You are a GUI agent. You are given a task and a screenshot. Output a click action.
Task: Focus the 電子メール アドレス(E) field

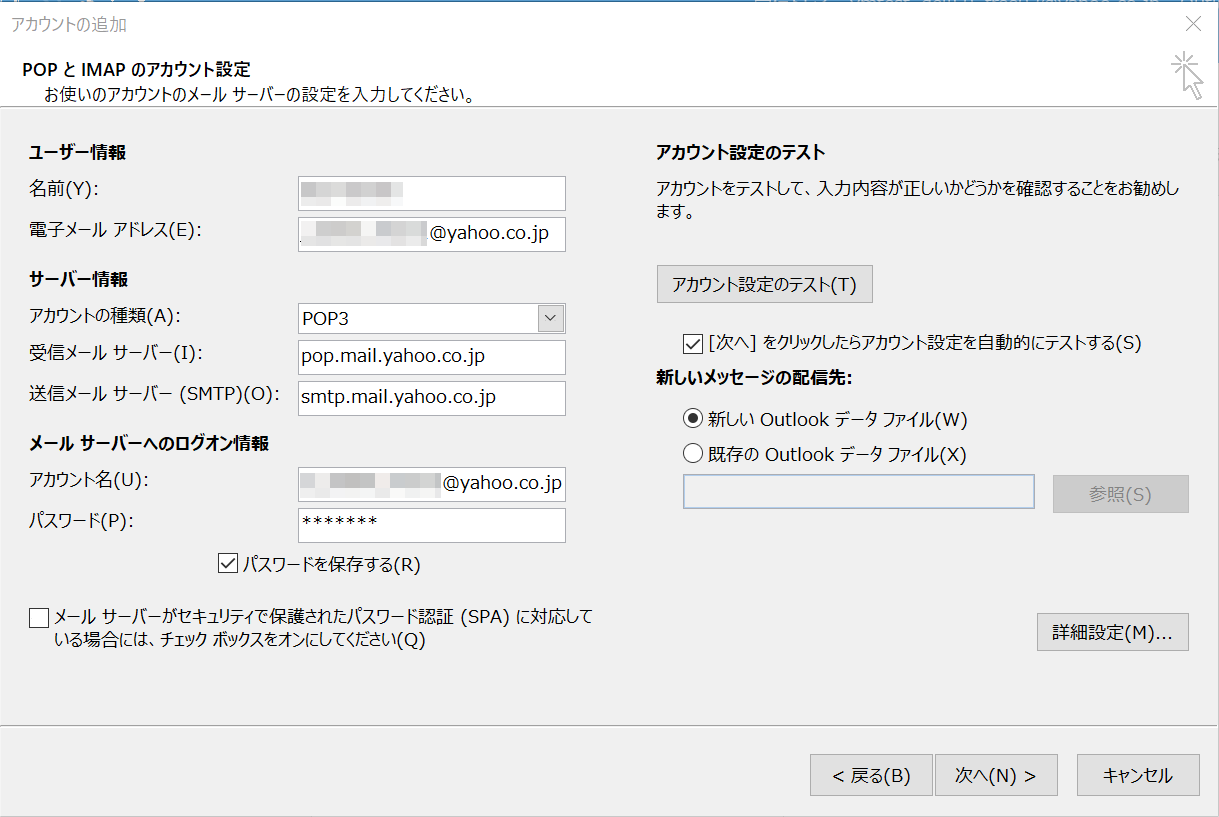tap(432, 234)
